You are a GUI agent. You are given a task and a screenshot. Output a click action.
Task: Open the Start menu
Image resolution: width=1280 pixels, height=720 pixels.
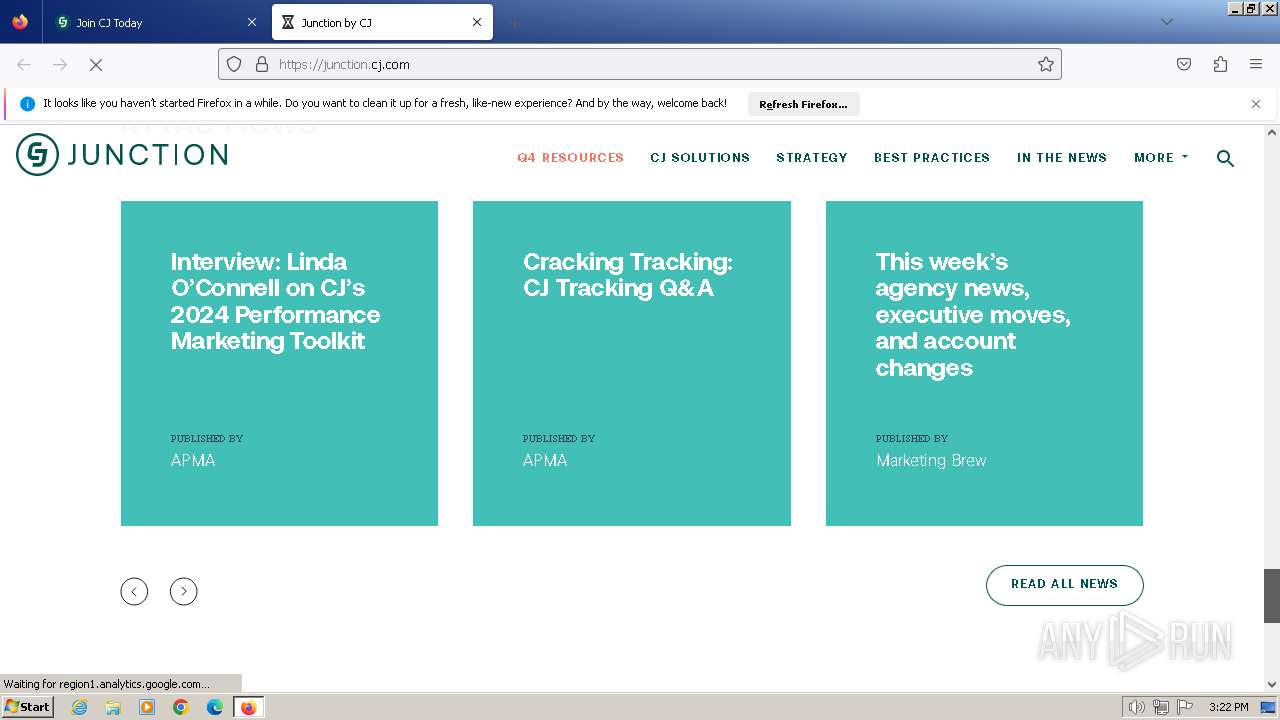point(27,707)
